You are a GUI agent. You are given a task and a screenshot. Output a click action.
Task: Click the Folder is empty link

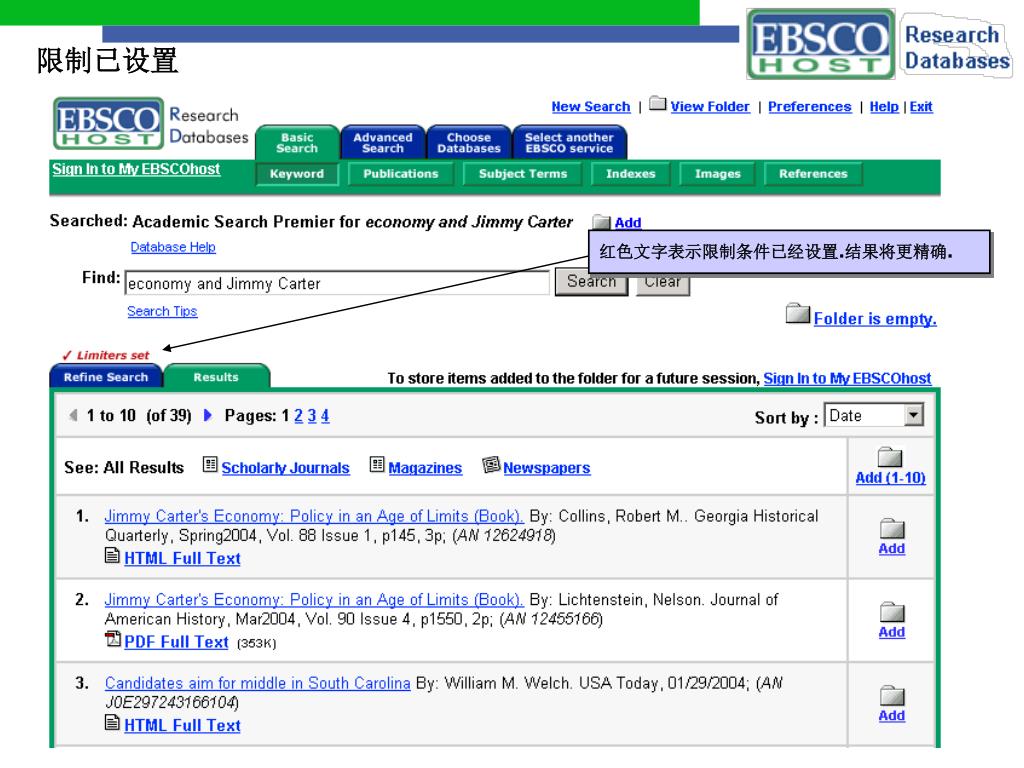click(x=875, y=319)
